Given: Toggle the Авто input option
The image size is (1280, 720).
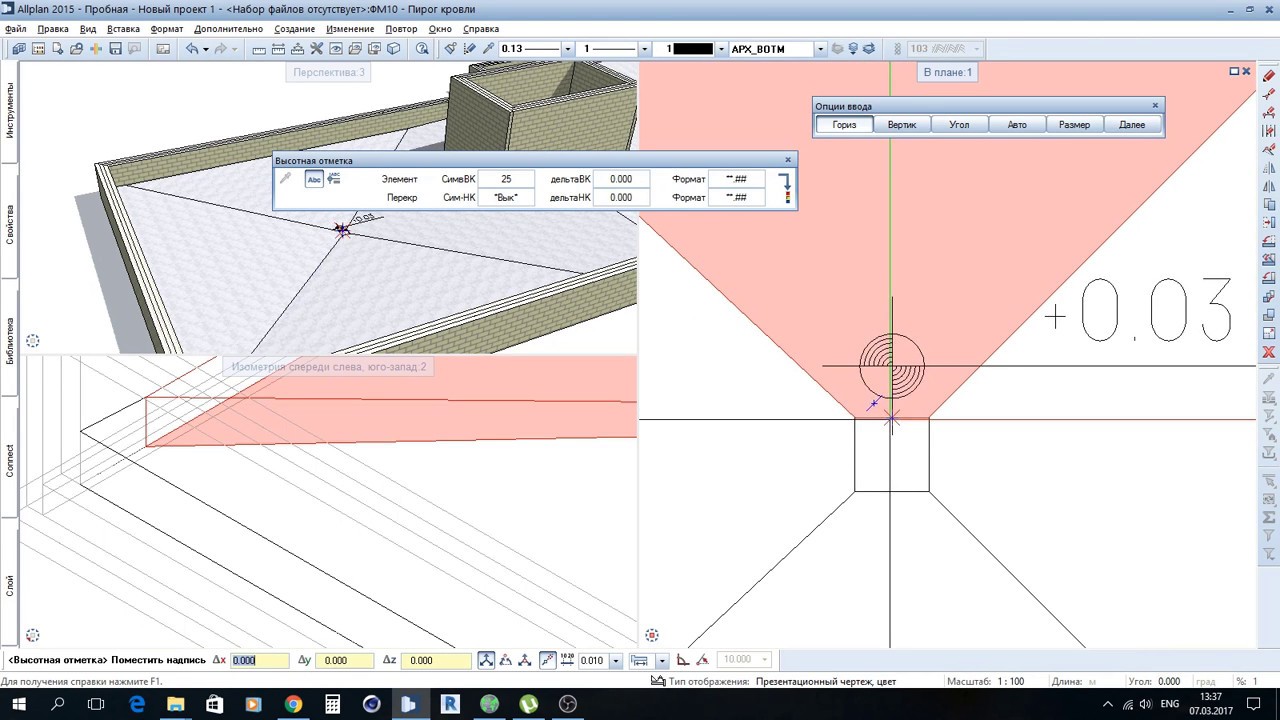Looking at the screenshot, I should click(x=1017, y=125).
